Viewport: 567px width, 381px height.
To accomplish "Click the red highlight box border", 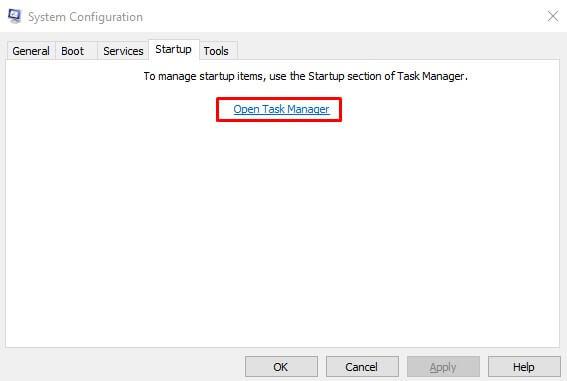I will (279, 99).
